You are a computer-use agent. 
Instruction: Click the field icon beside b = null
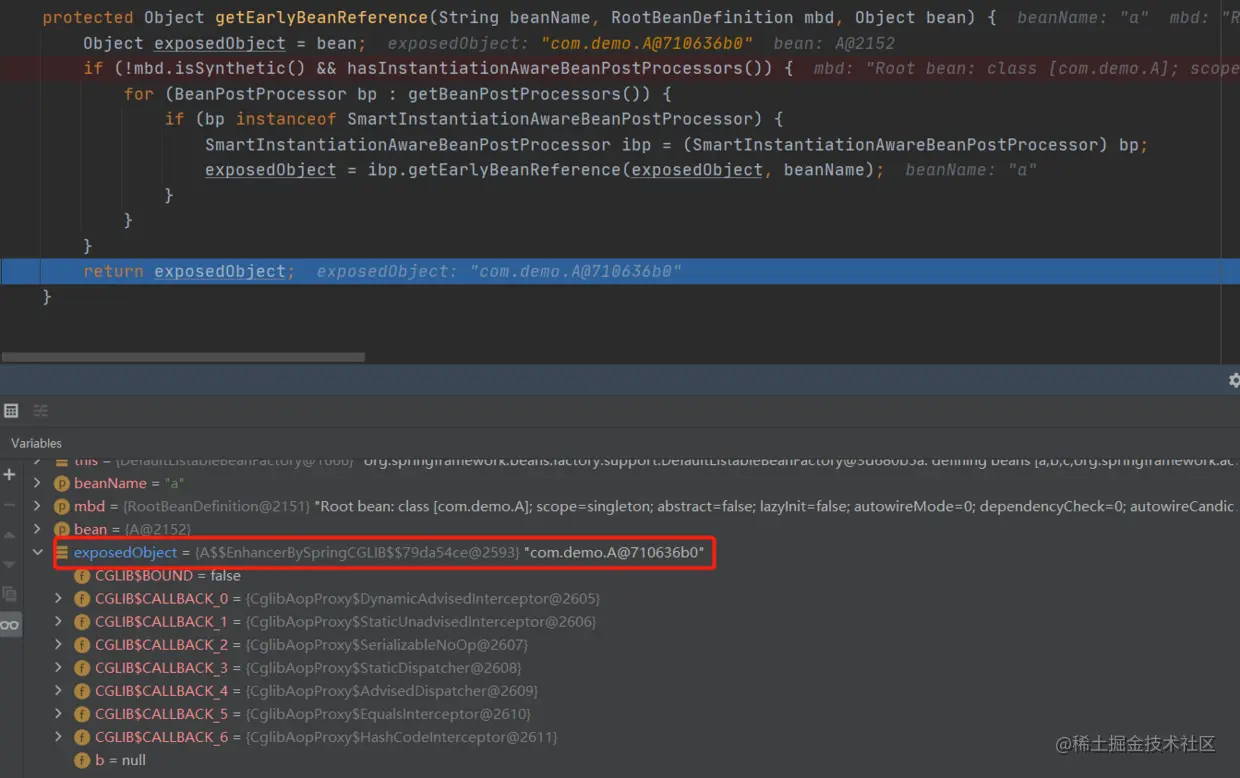click(x=82, y=760)
